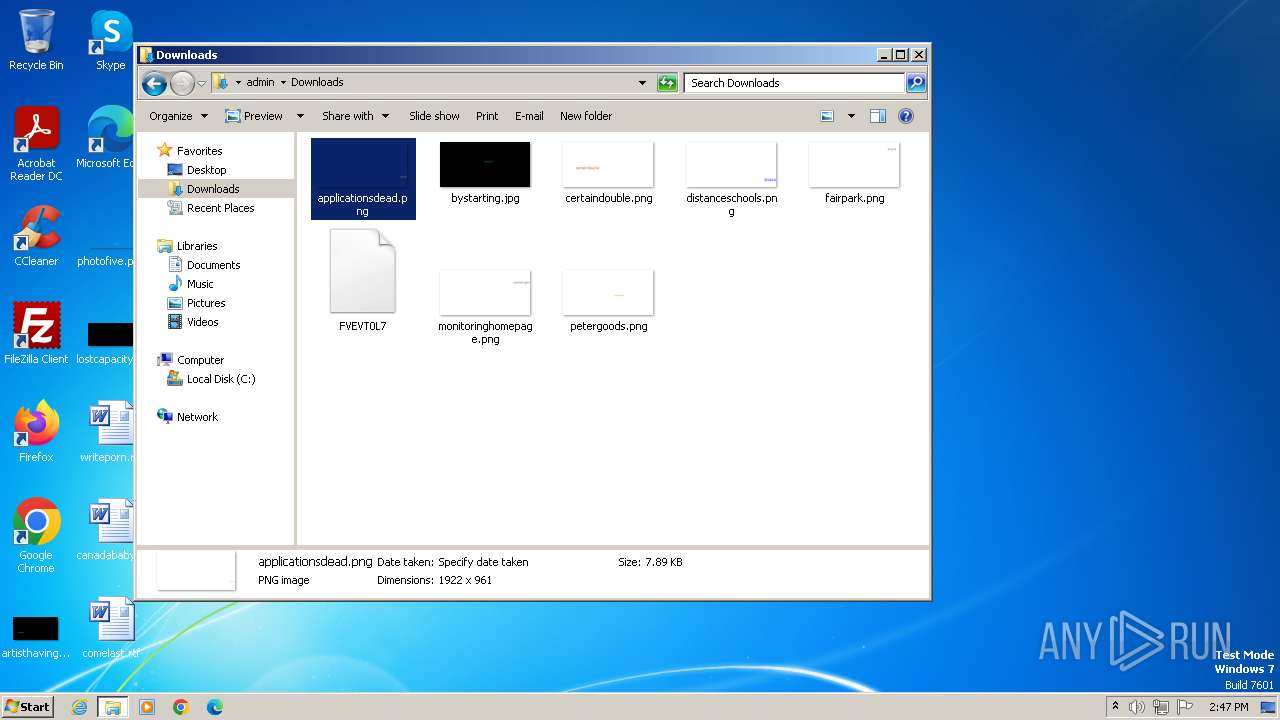The height and width of the screenshot is (720, 1280).
Task: Select the FileZilla Client desktop icon
Action: (x=36, y=334)
